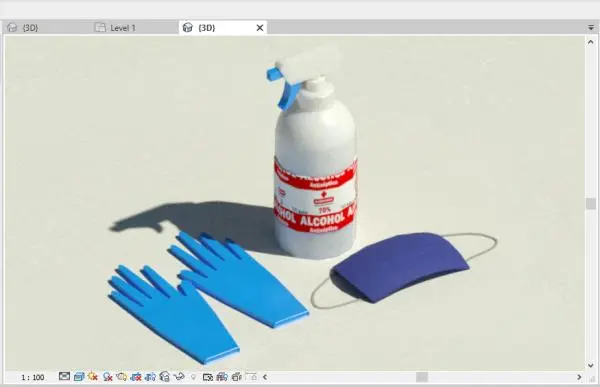Open Temporary Hide/Isolate glasses icon
The width and height of the screenshot is (600, 387).
click(x=179, y=377)
